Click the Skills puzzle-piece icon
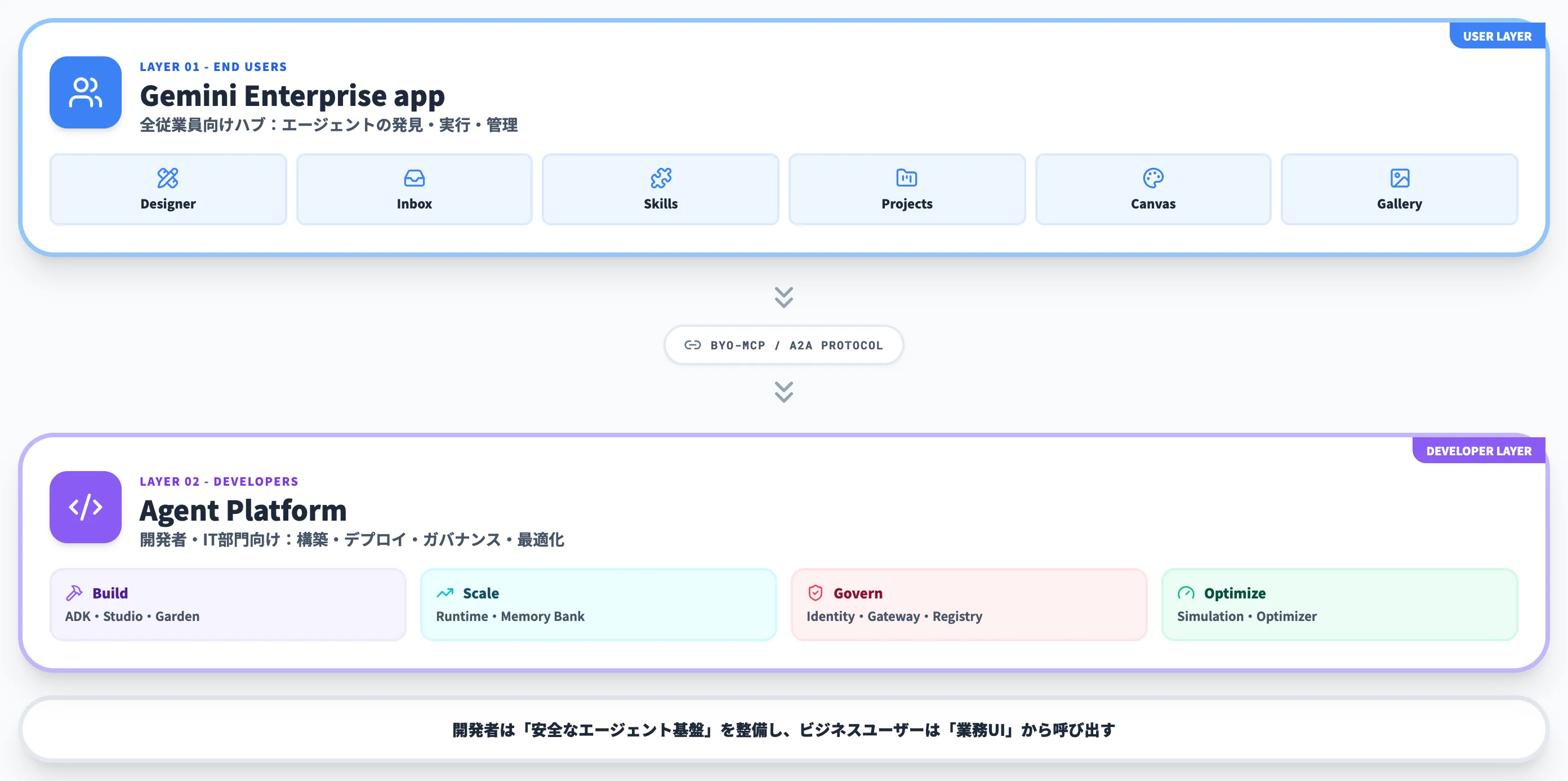1568x781 pixels. pos(661,178)
